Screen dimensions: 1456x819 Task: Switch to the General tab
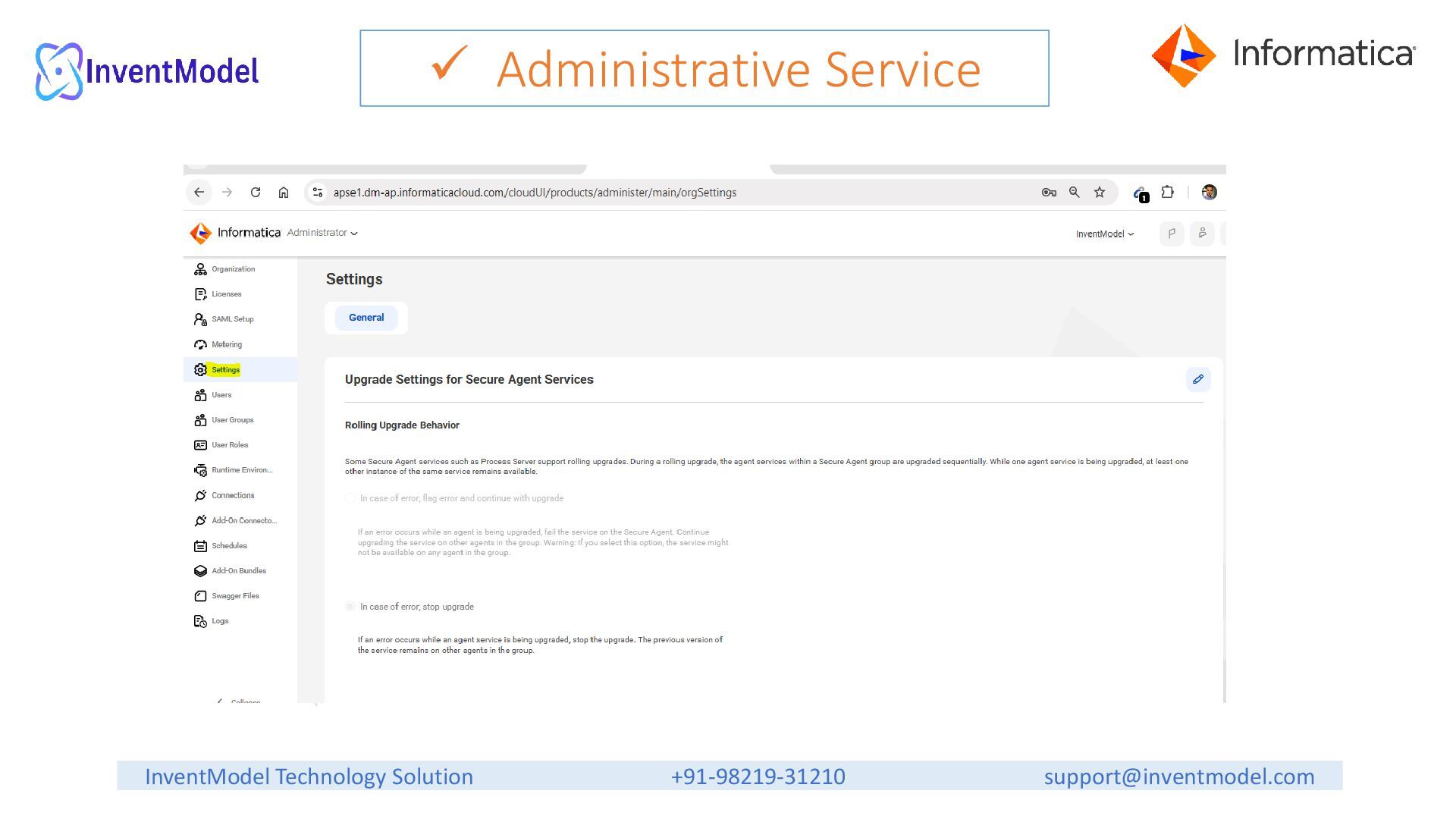point(366,318)
